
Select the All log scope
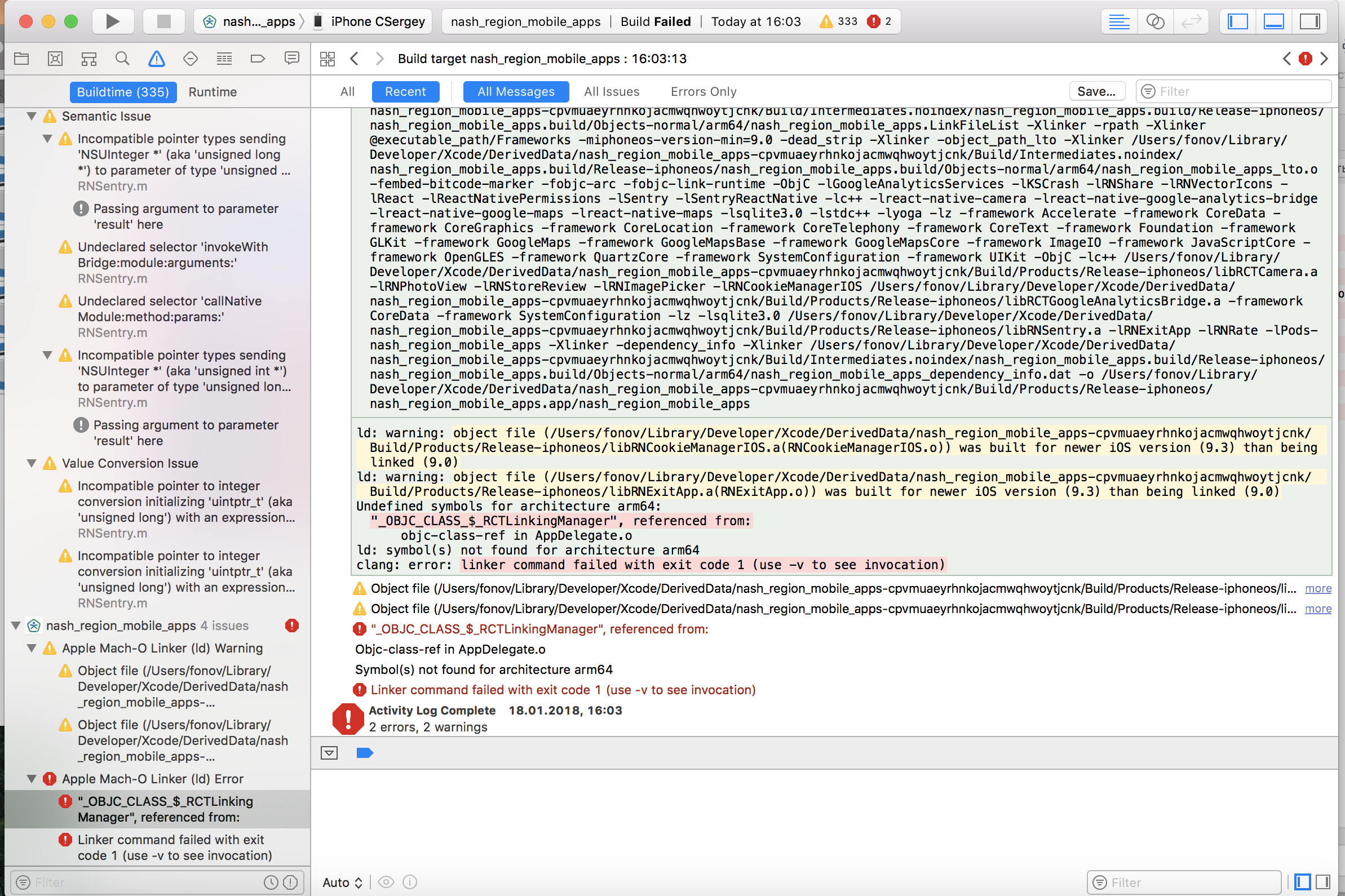348,91
